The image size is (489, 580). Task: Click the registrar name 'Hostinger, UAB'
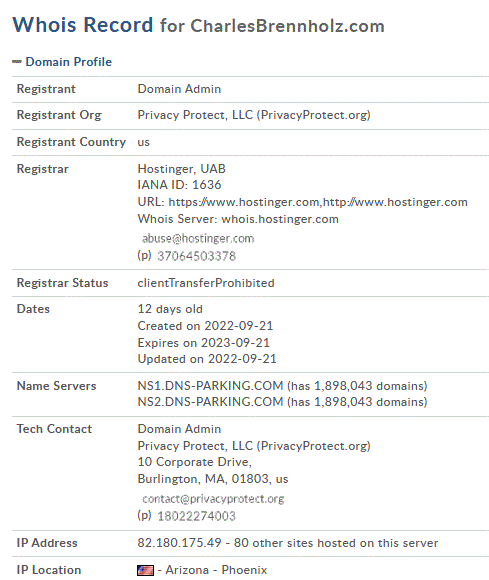[182, 169]
